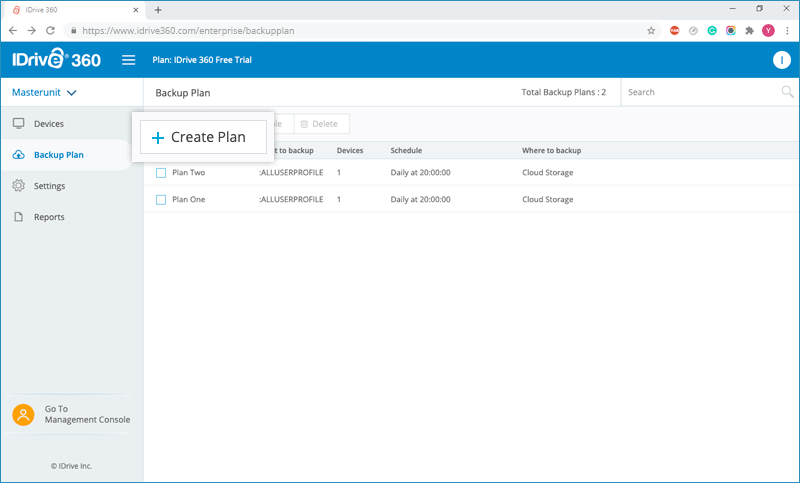The image size is (800, 483).
Task: Go back in browser history
Action: [x=13, y=31]
